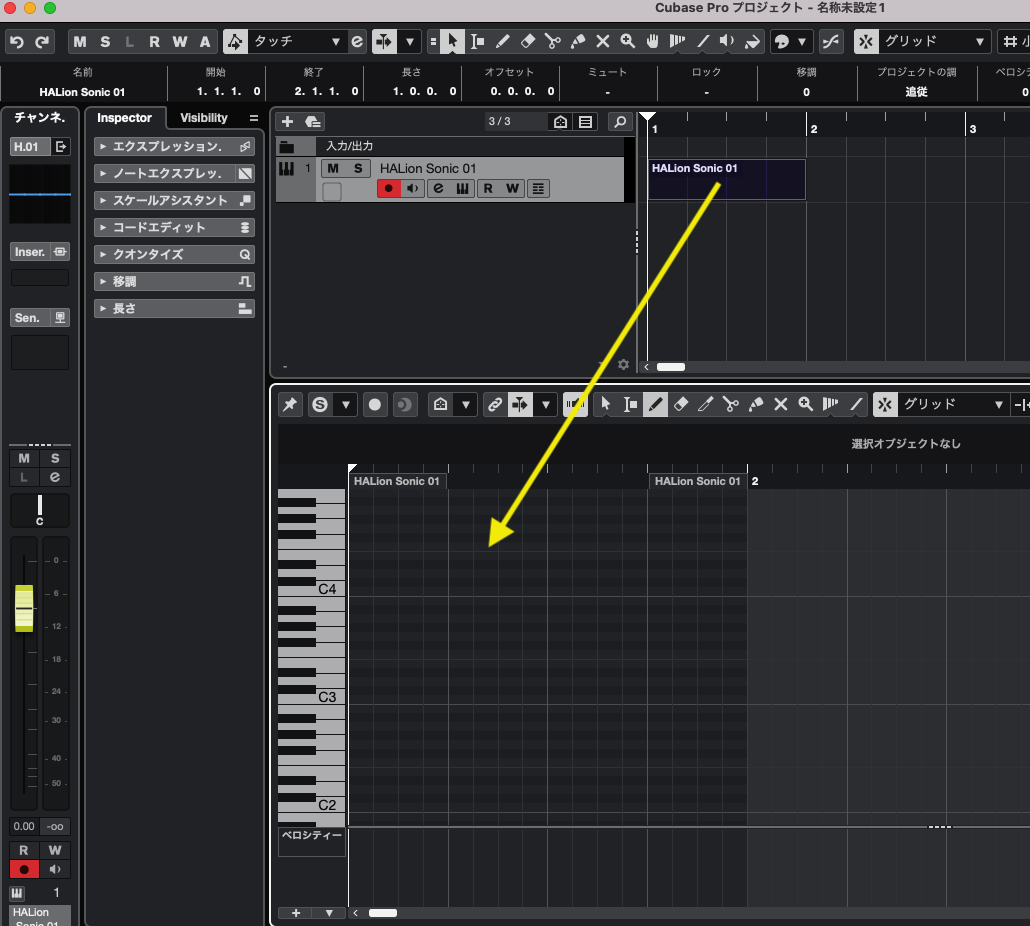Viewport: 1030px width, 926px height.
Task: Expand the エクスプレッション inspector section
Action: point(174,146)
